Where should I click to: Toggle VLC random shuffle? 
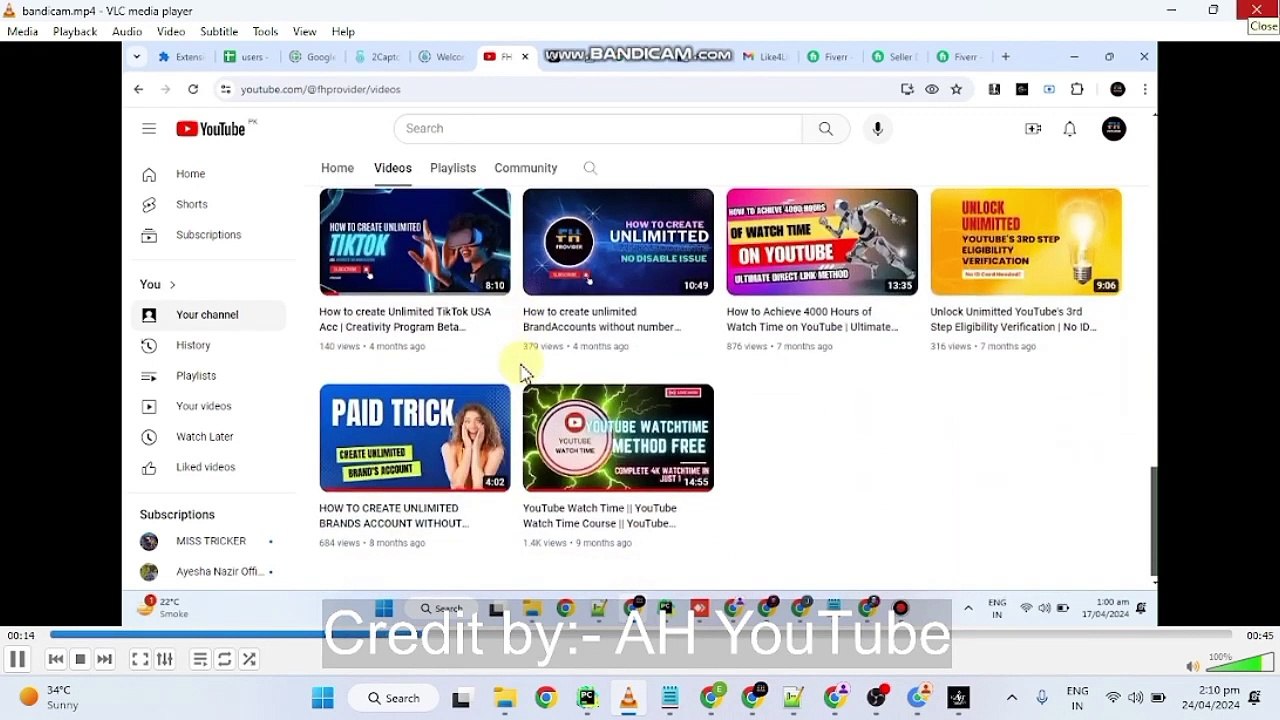click(249, 659)
